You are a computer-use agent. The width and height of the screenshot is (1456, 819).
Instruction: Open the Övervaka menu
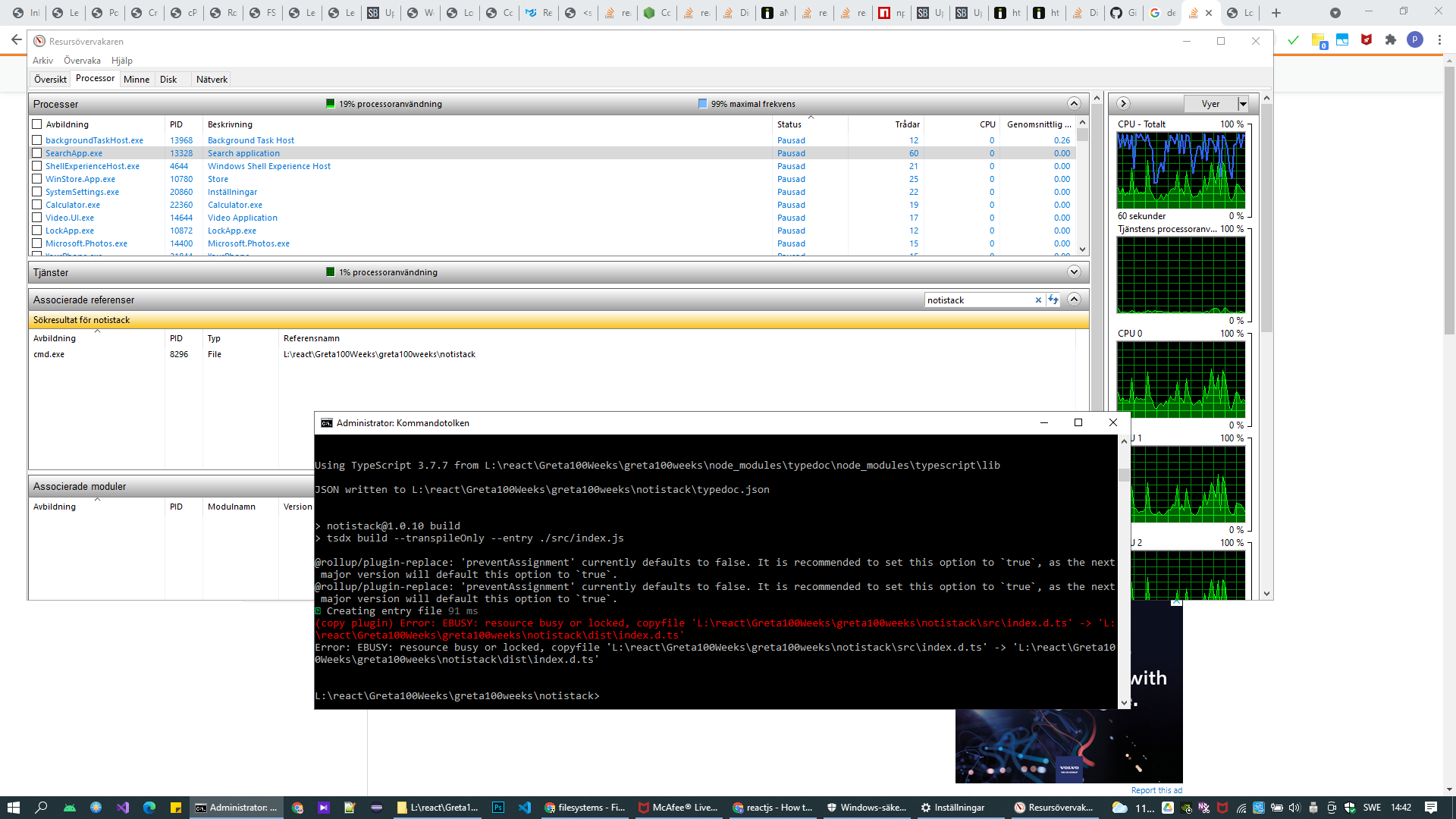coord(82,61)
